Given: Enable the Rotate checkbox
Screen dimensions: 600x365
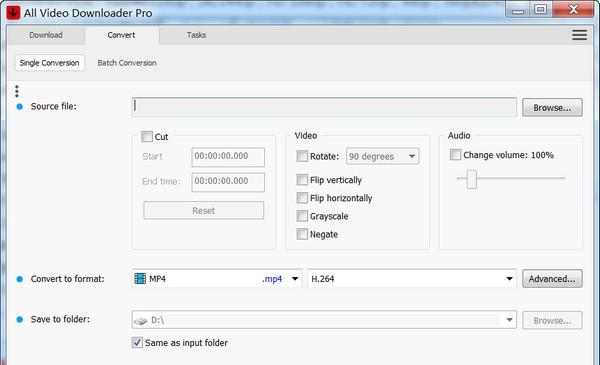Looking at the screenshot, I should pos(302,156).
